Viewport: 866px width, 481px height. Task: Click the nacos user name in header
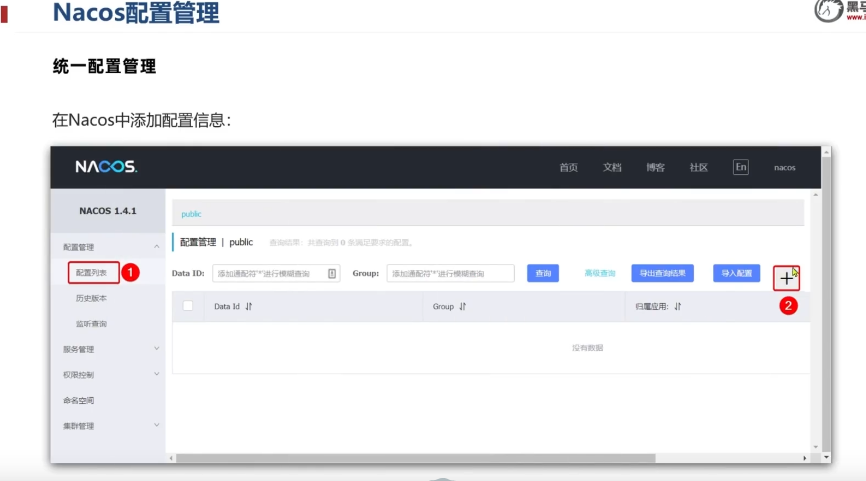pyautogui.click(x=784, y=167)
